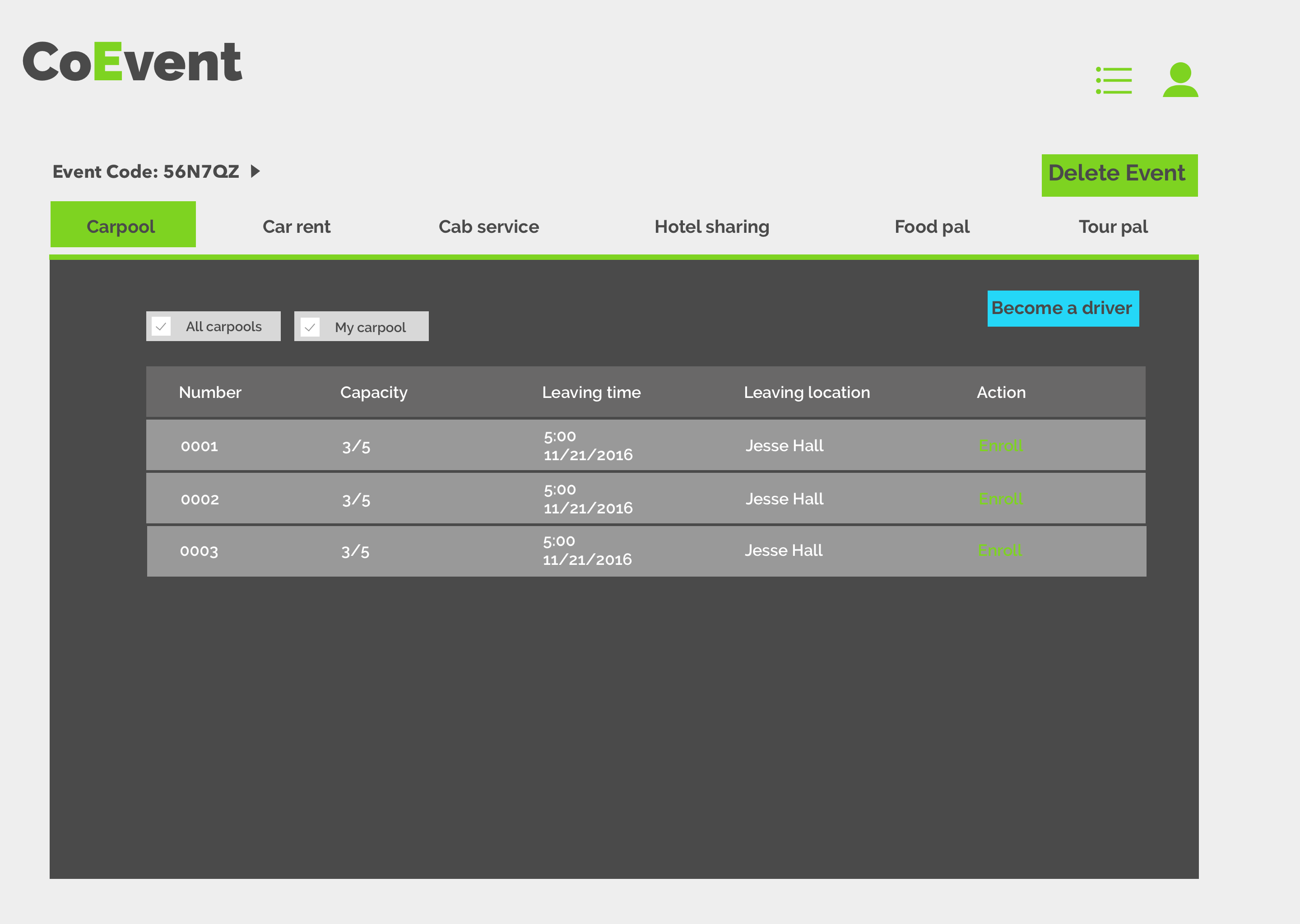This screenshot has height=924, width=1300.
Task: Click the Become a driver button
Action: tap(1062, 309)
